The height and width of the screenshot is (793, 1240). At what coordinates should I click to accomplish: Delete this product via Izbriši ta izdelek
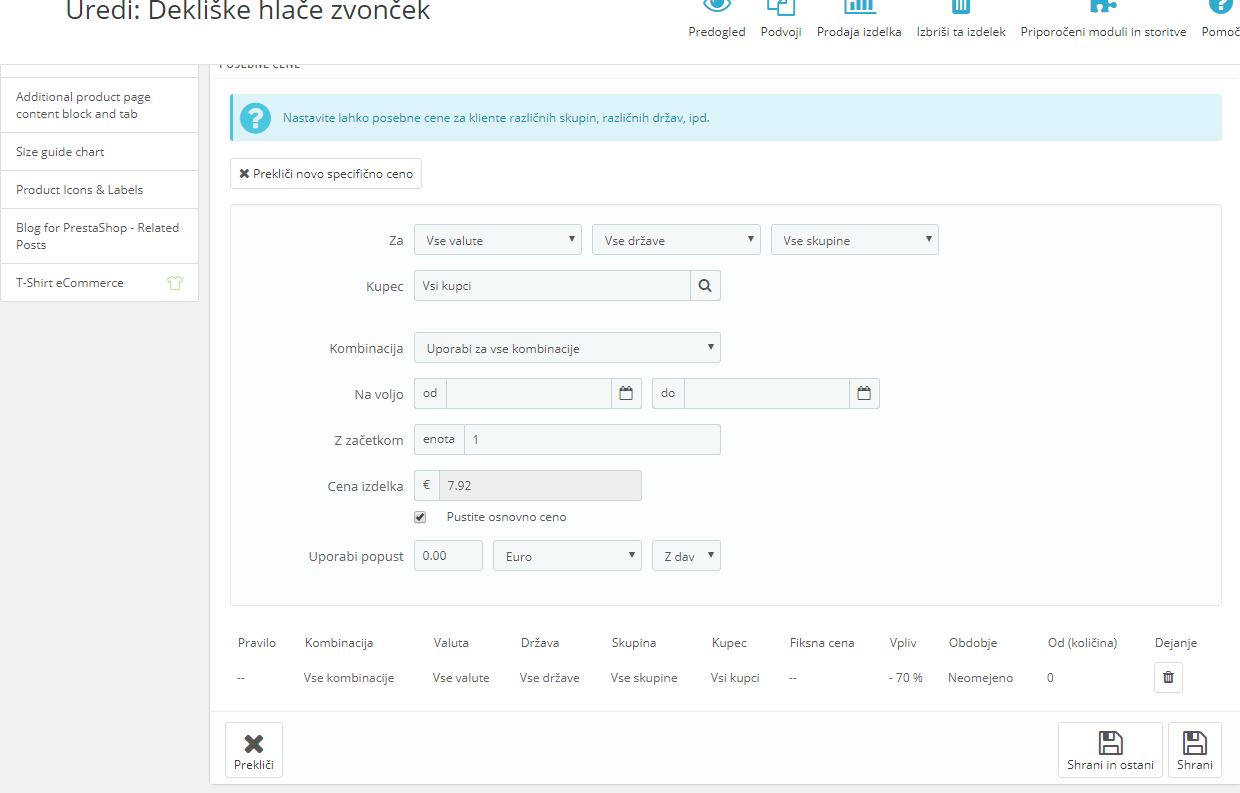tap(960, 8)
